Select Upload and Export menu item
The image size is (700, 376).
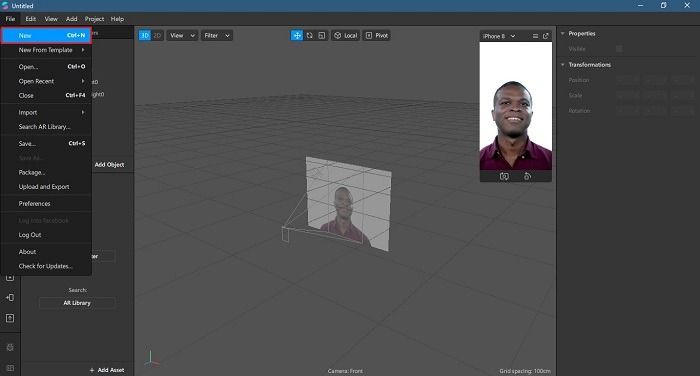tap(46, 187)
